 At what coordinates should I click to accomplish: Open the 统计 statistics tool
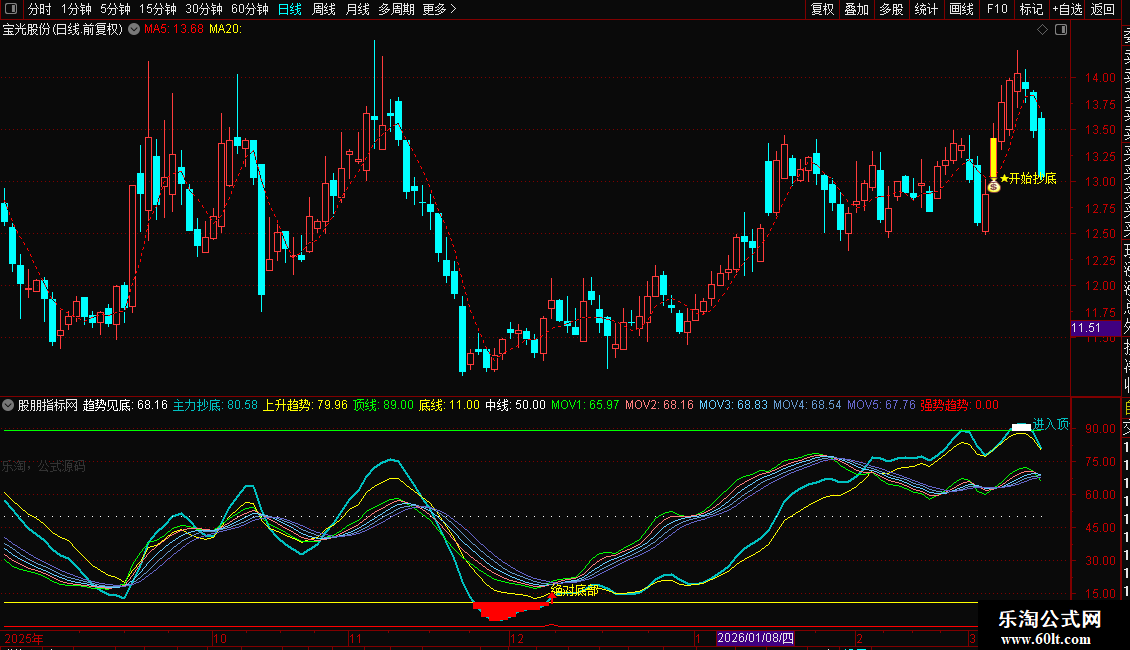click(x=926, y=9)
